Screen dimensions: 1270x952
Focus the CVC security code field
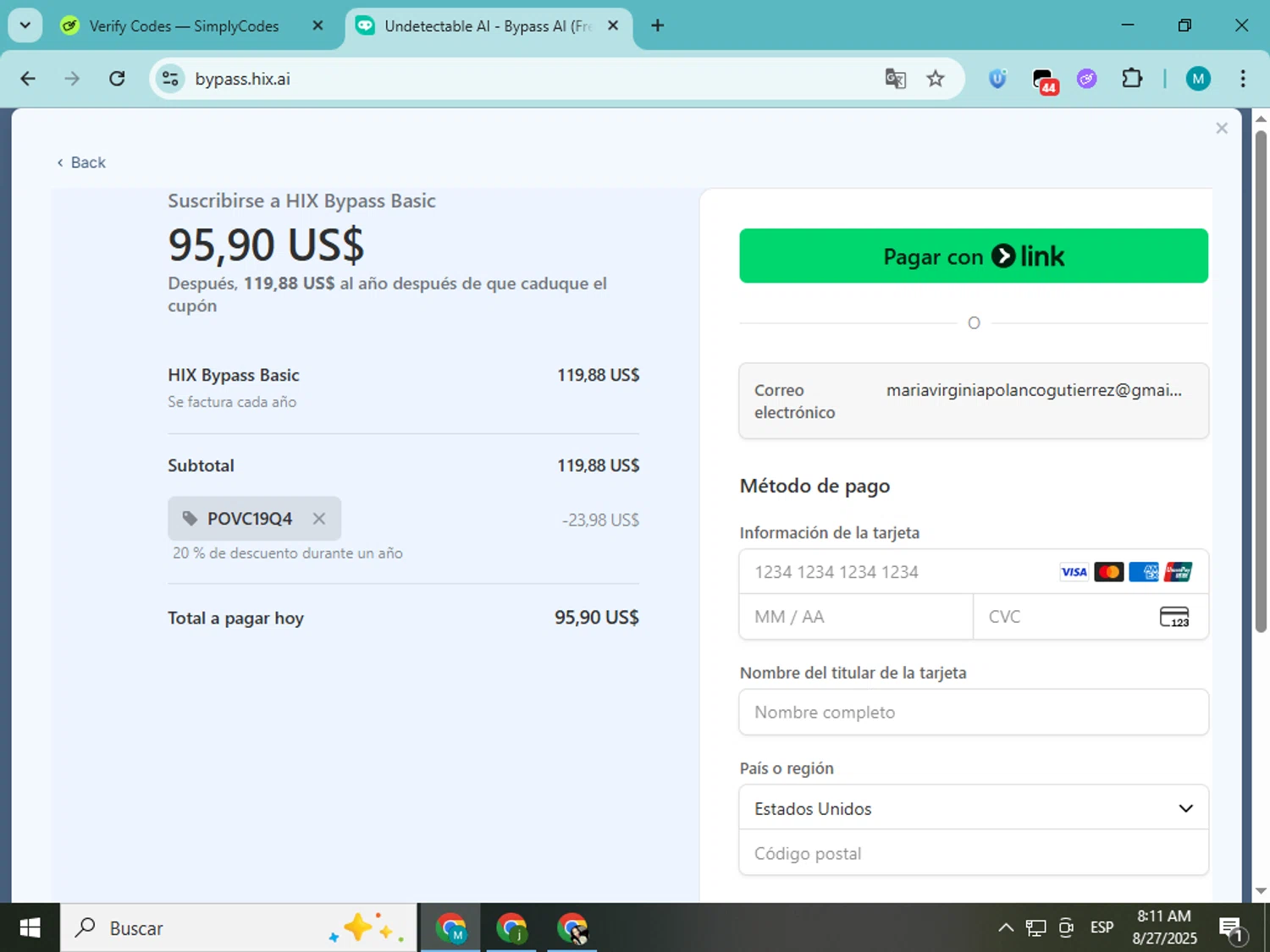tap(1091, 617)
